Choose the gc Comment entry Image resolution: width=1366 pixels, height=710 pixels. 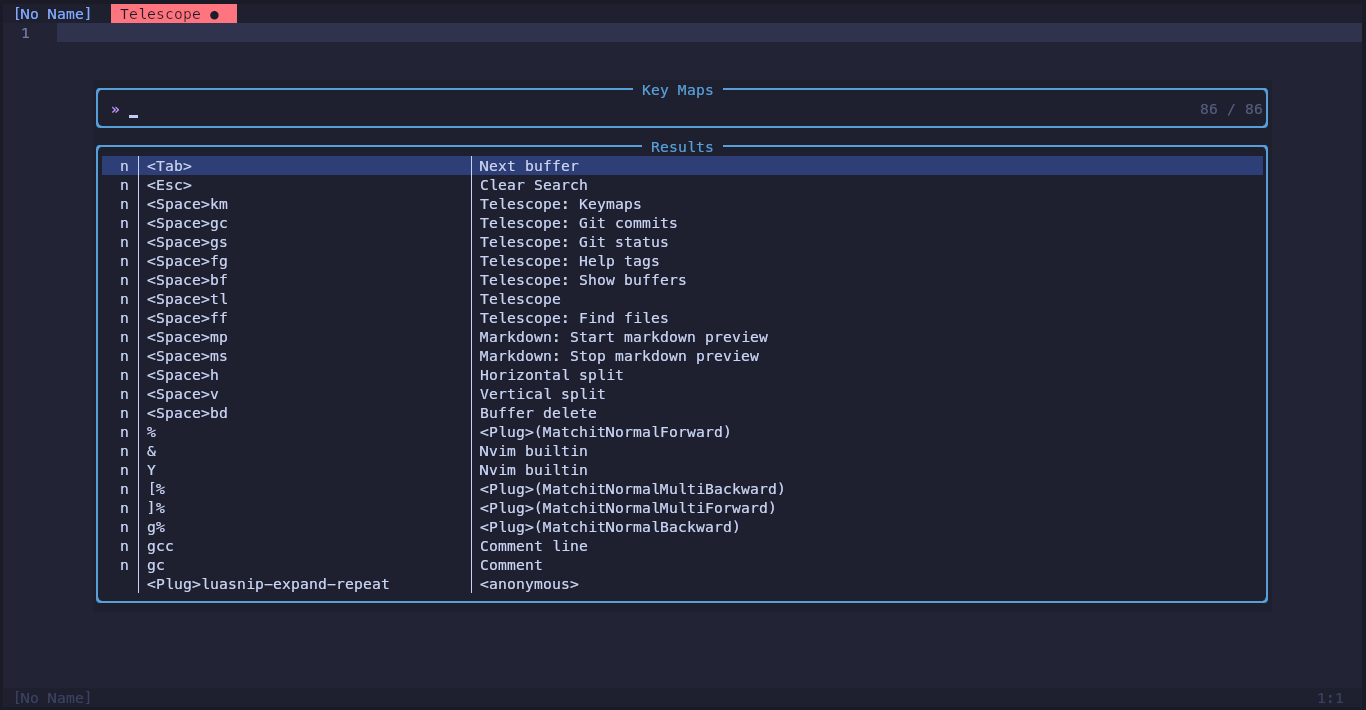tap(682, 565)
